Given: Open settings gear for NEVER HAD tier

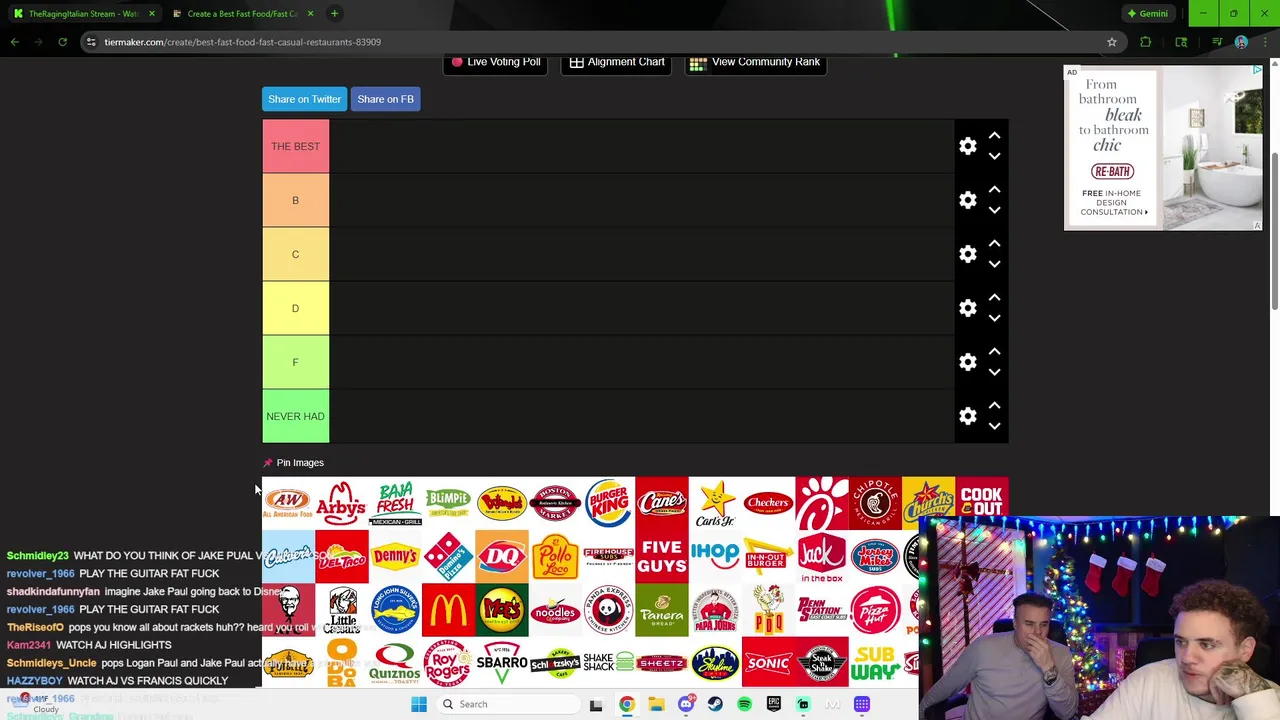Looking at the screenshot, I should [x=967, y=416].
